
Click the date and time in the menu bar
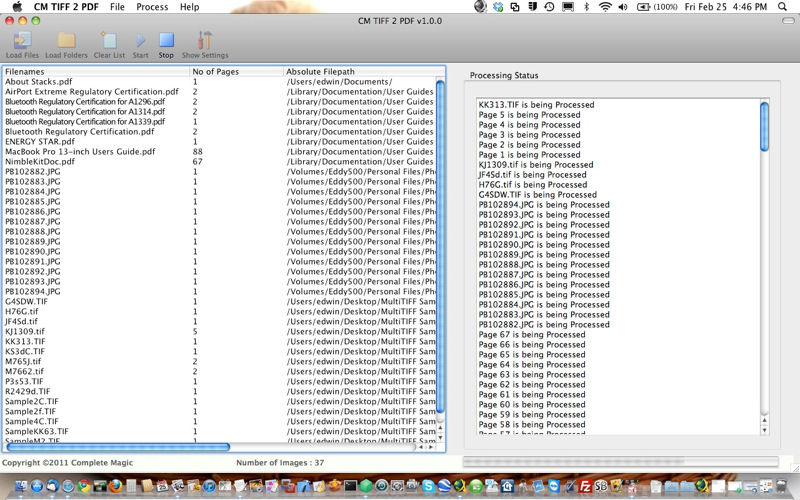coord(726,7)
